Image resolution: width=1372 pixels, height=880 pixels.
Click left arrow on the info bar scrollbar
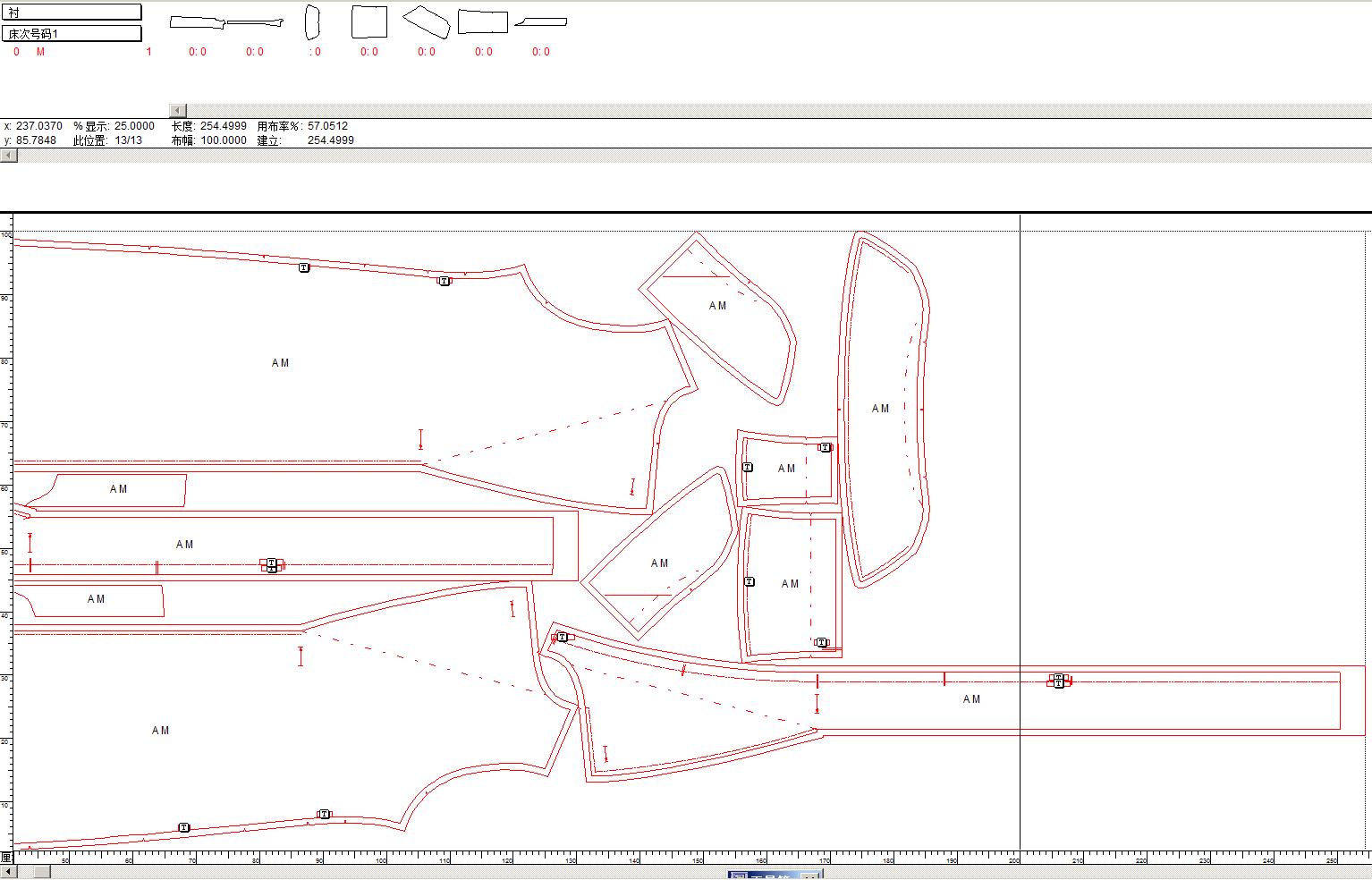click(x=8, y=156)
